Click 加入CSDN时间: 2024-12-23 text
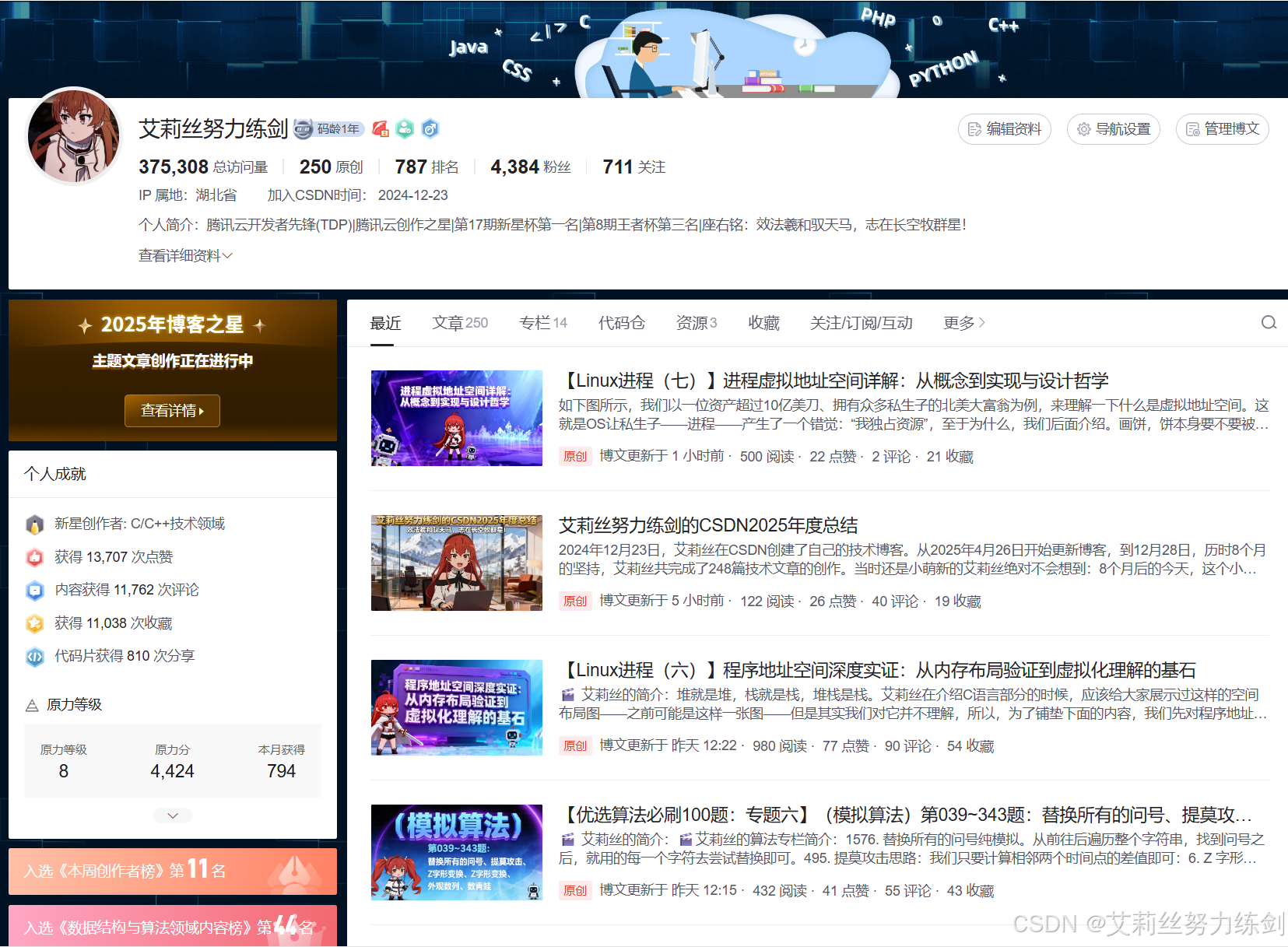 (358, 195)
